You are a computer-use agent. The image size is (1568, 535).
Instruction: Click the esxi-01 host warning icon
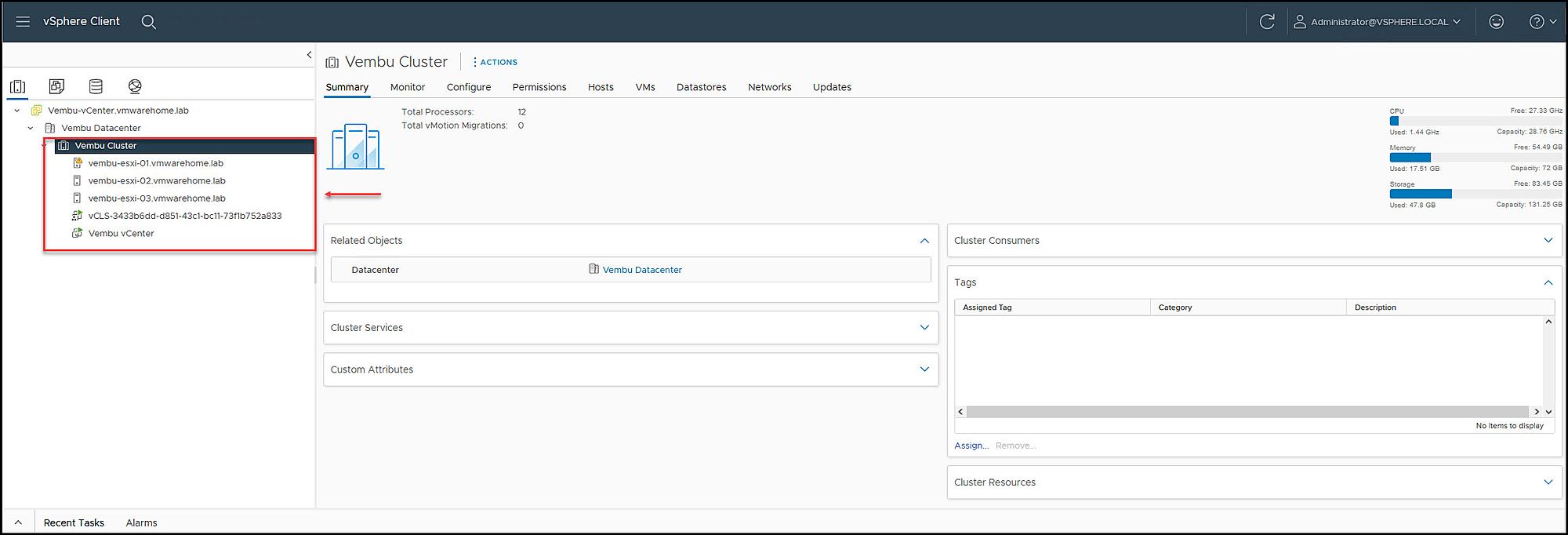[x=78, y=163]
